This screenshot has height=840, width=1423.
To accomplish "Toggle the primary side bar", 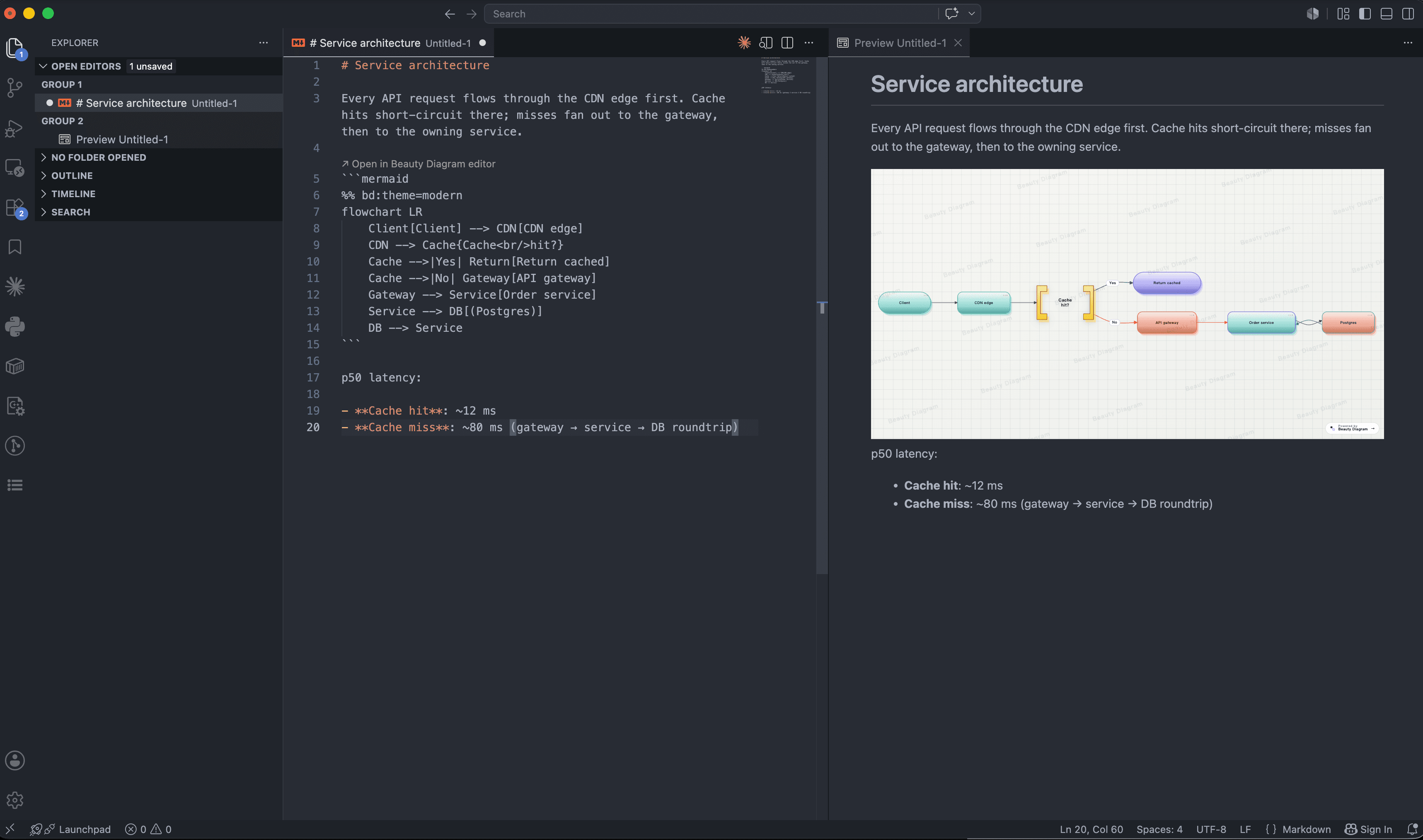I will 1365,14.
